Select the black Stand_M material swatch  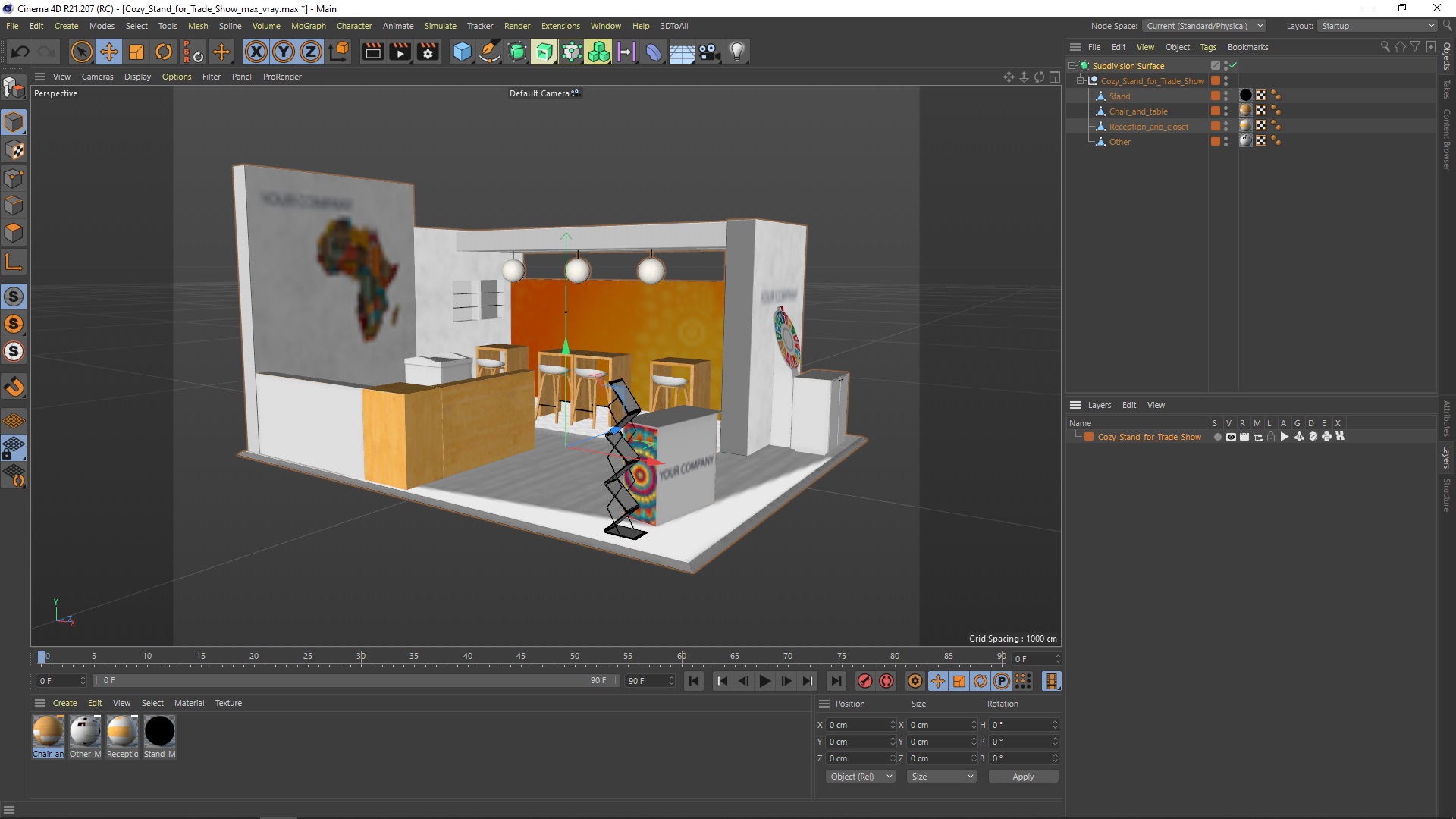click(x=159, y=732)
